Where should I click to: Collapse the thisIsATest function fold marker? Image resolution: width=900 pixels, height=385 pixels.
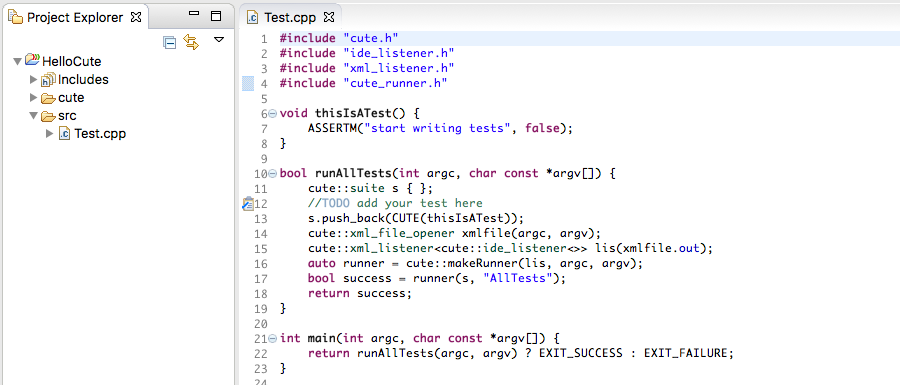click(273, 114)
